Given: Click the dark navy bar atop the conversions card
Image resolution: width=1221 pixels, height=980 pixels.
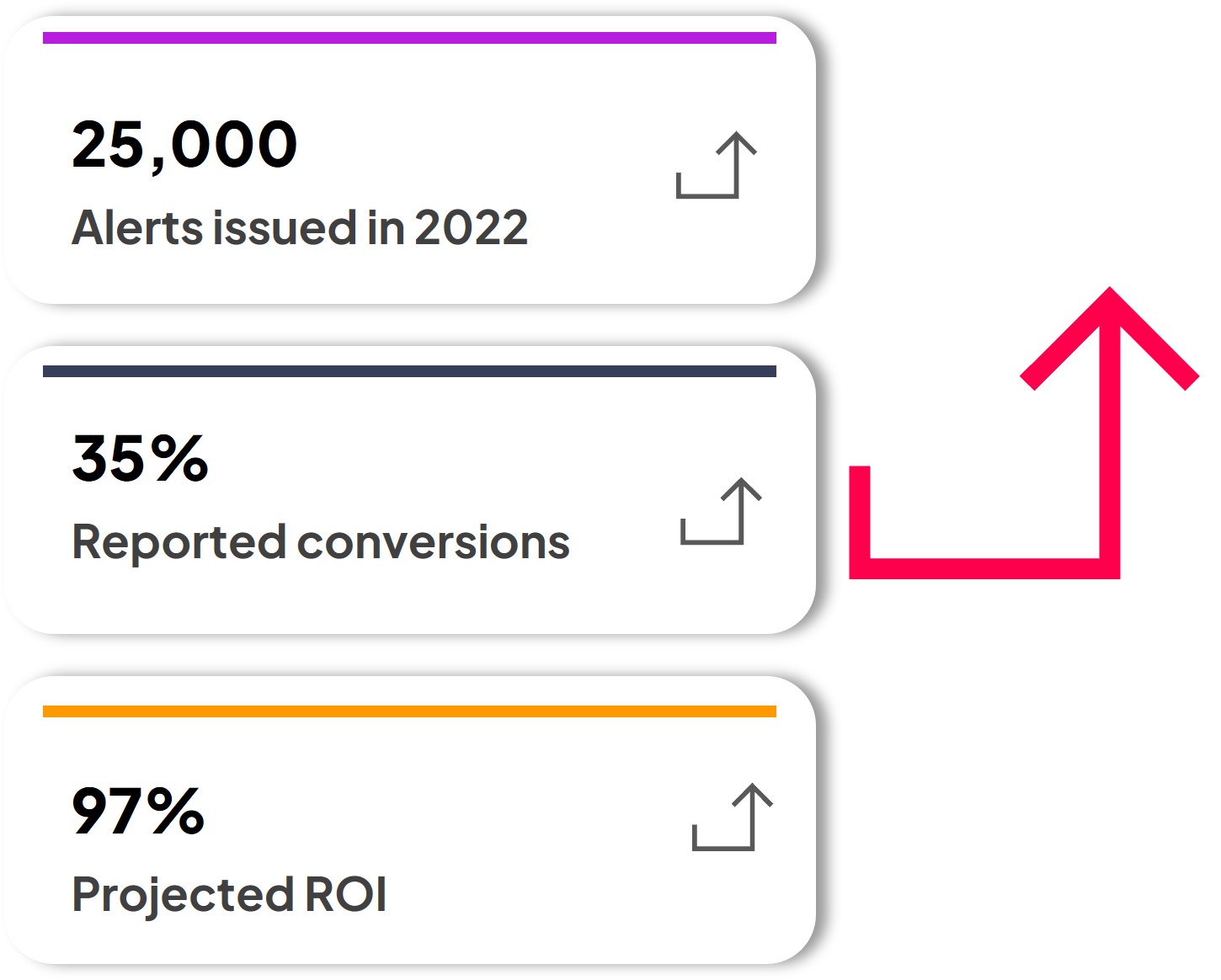Looking at the screenshot, I should coord(409,371).
